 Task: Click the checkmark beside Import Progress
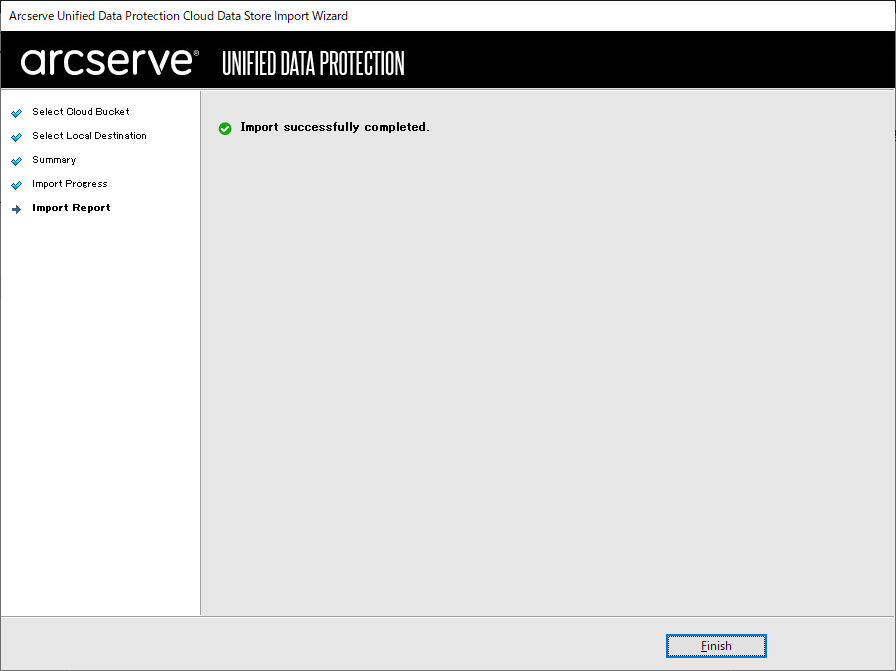[x=17, y=185]
